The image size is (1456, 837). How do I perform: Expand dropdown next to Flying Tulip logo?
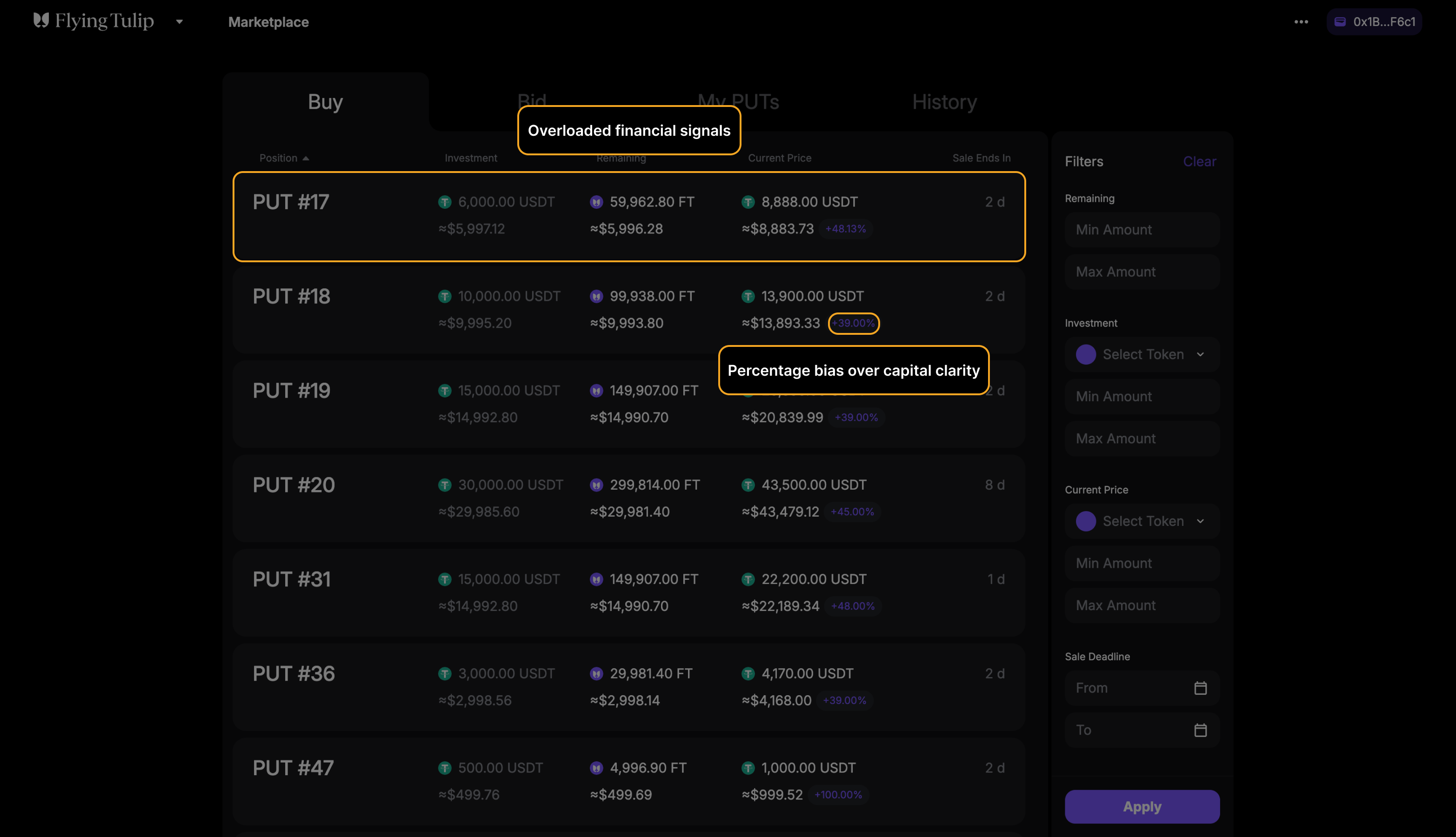[180, 22]
